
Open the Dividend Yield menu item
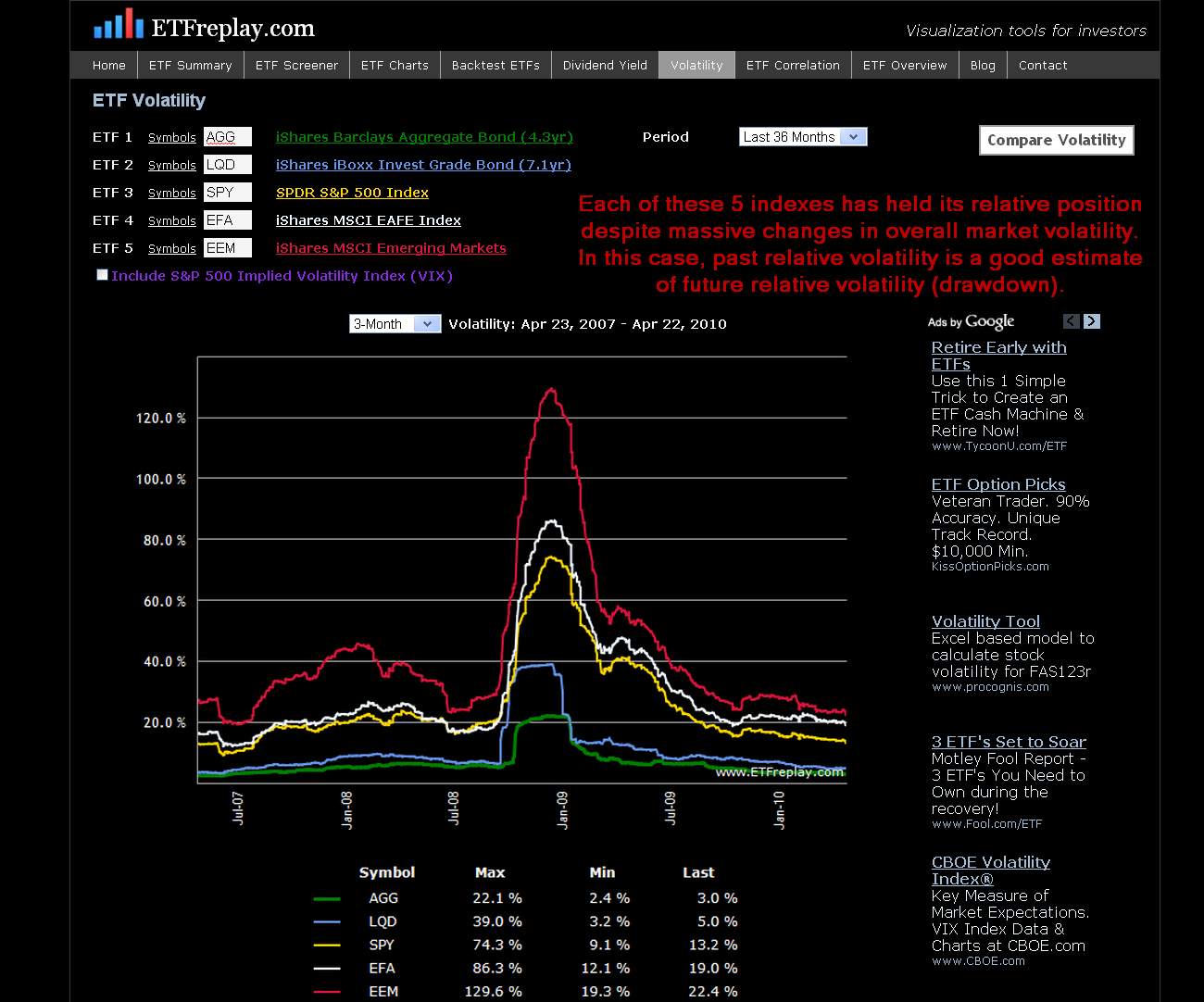click(605, 65)
